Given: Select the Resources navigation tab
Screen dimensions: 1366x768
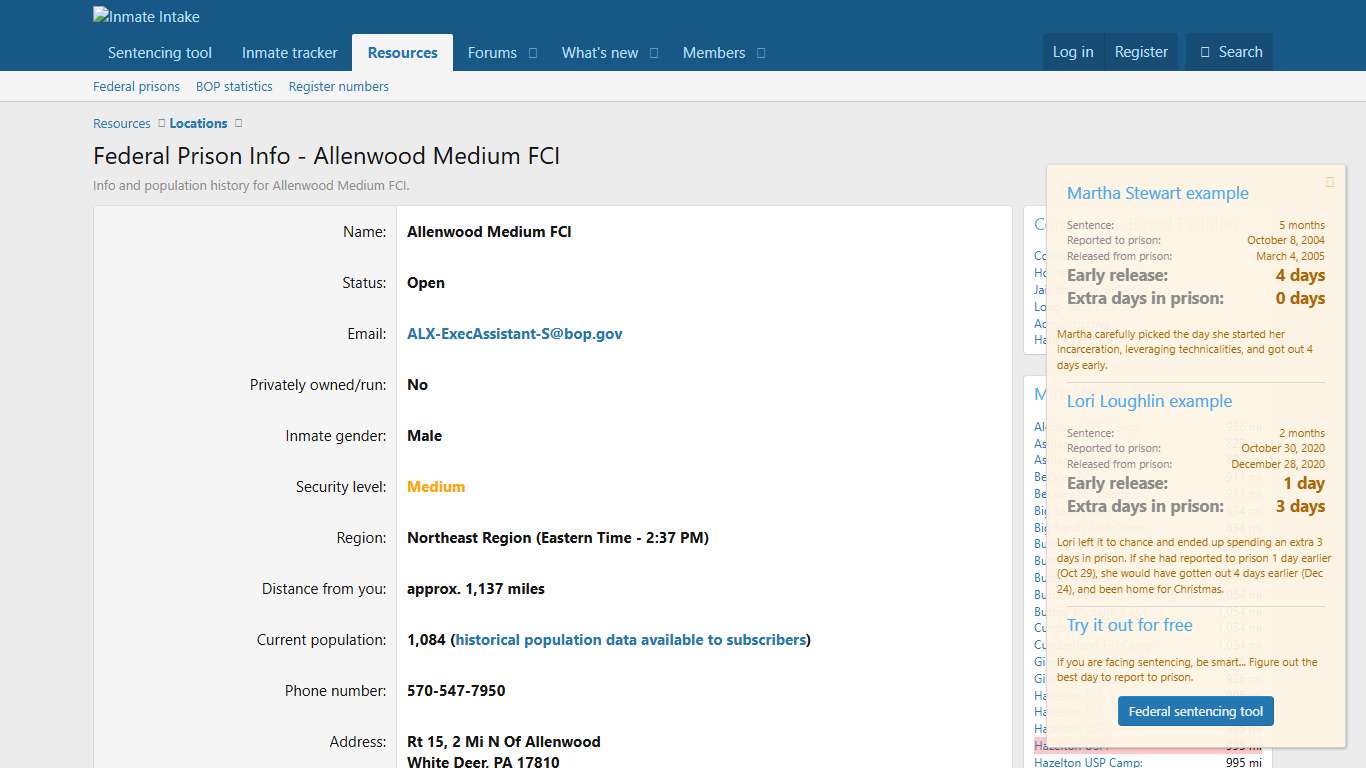Looking at the screenshot, I should pos(402,52).
